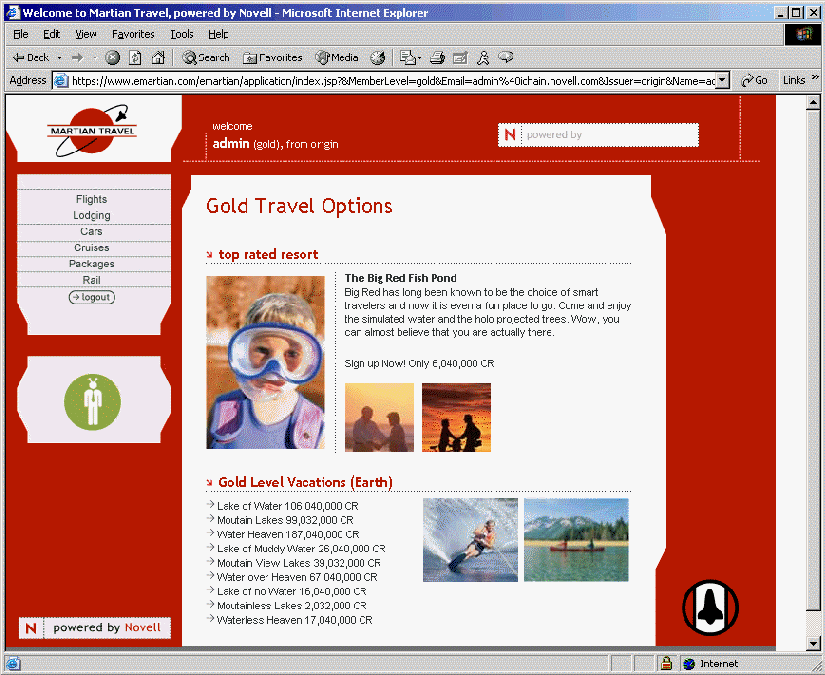Click the Discuss speech bubble icon
825x675 pixels.
point(506,57)
